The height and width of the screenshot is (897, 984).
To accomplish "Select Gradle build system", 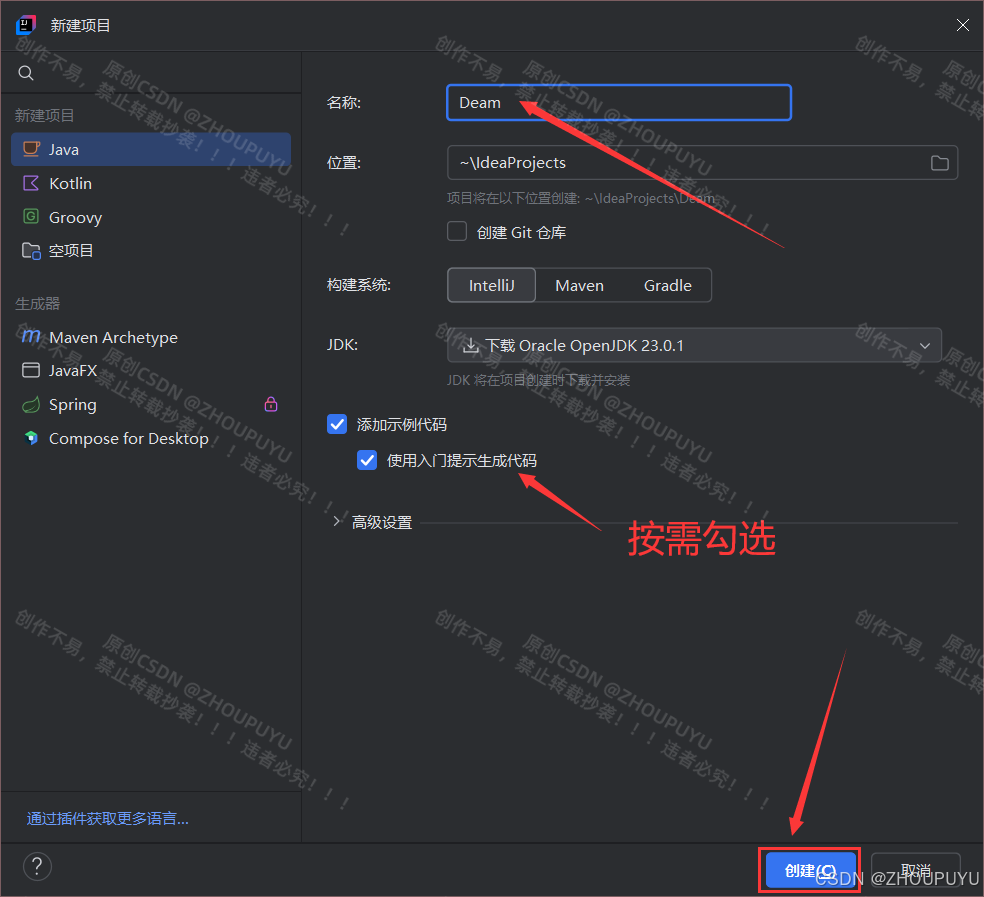I will coord(668,286).
